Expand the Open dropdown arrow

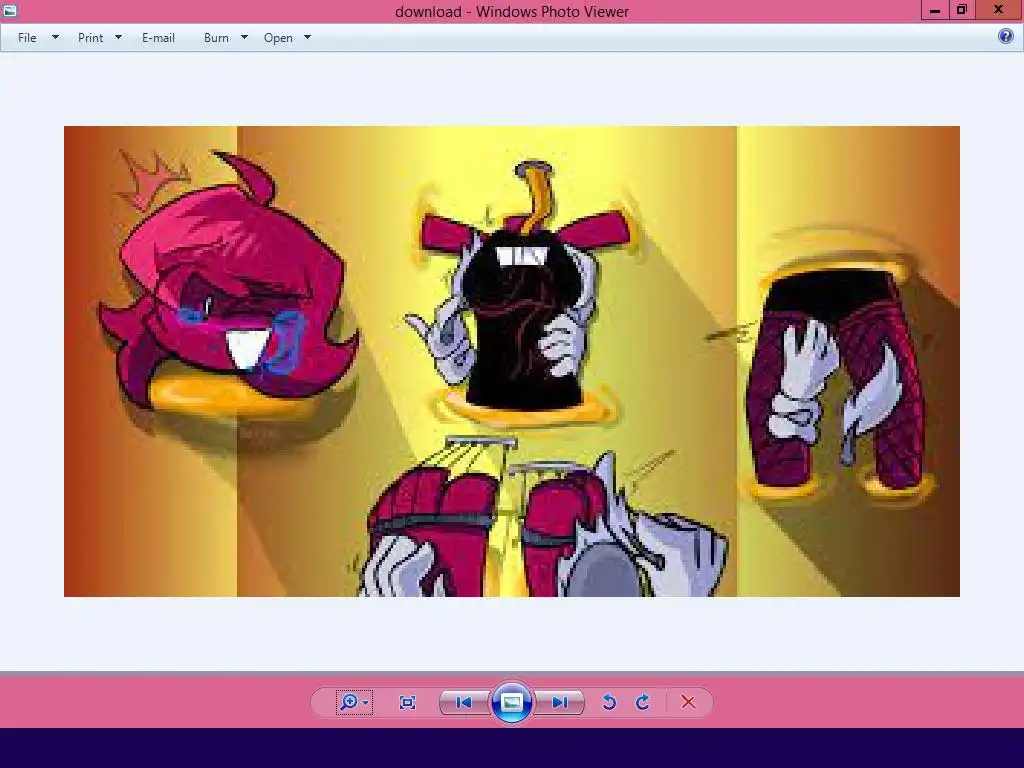[308, 37]
